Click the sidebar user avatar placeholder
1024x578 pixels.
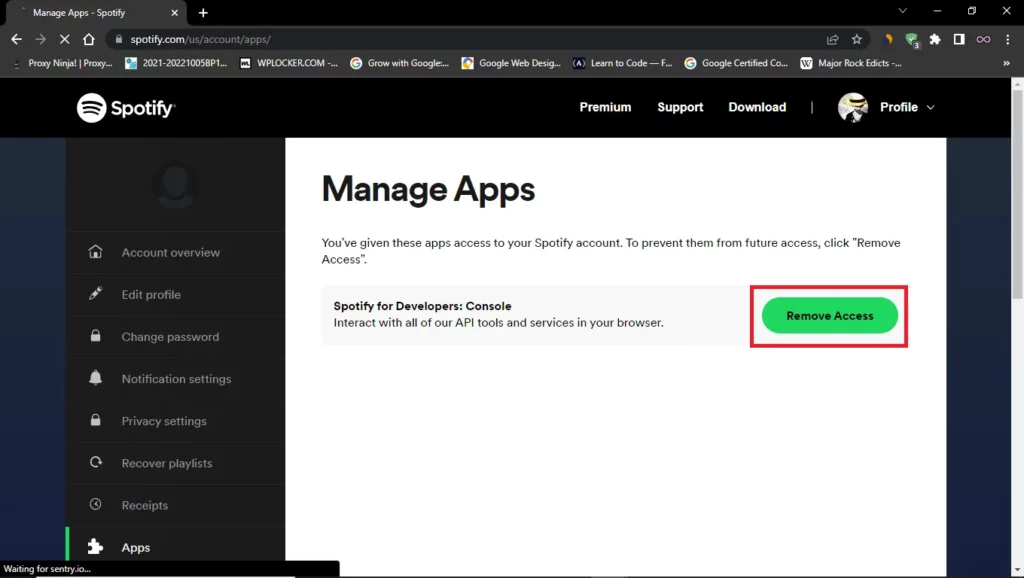[175, 186]
